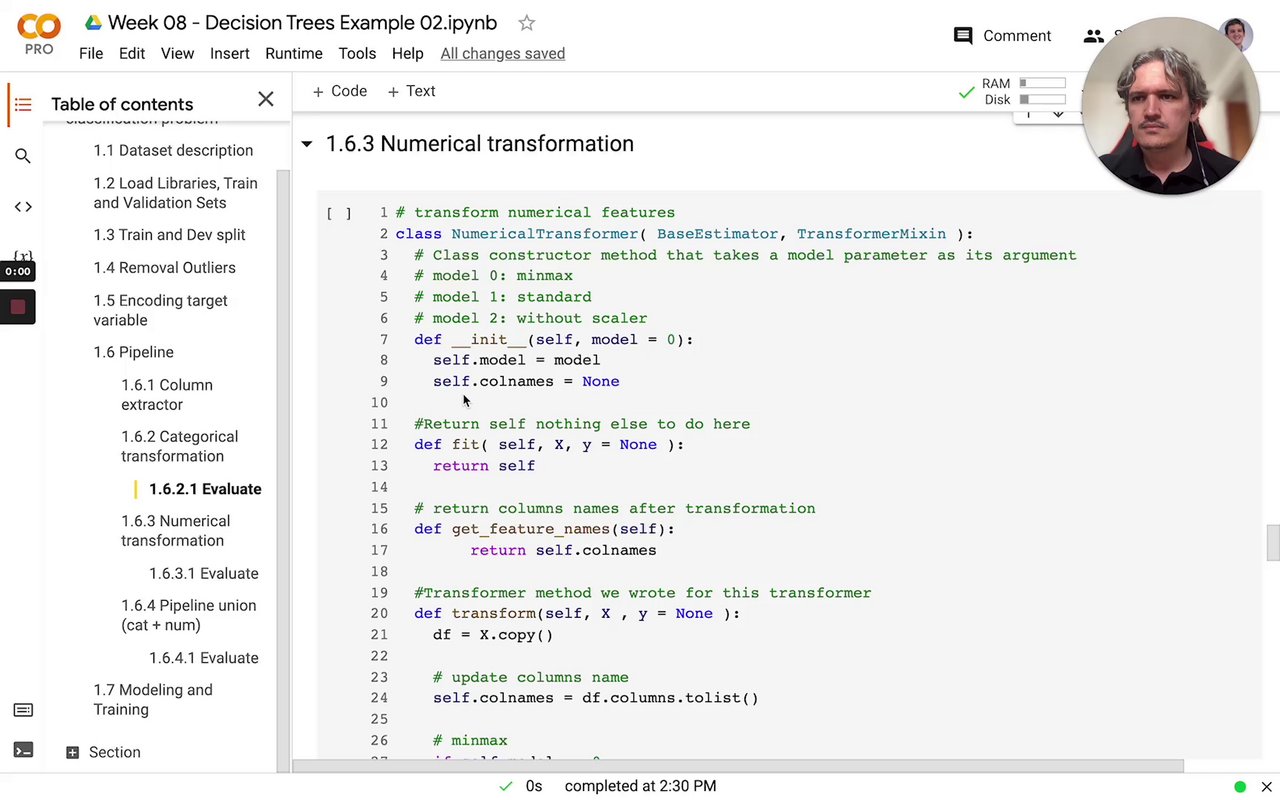
Task: Open the code snippets panel
Action: click(23, 207)
